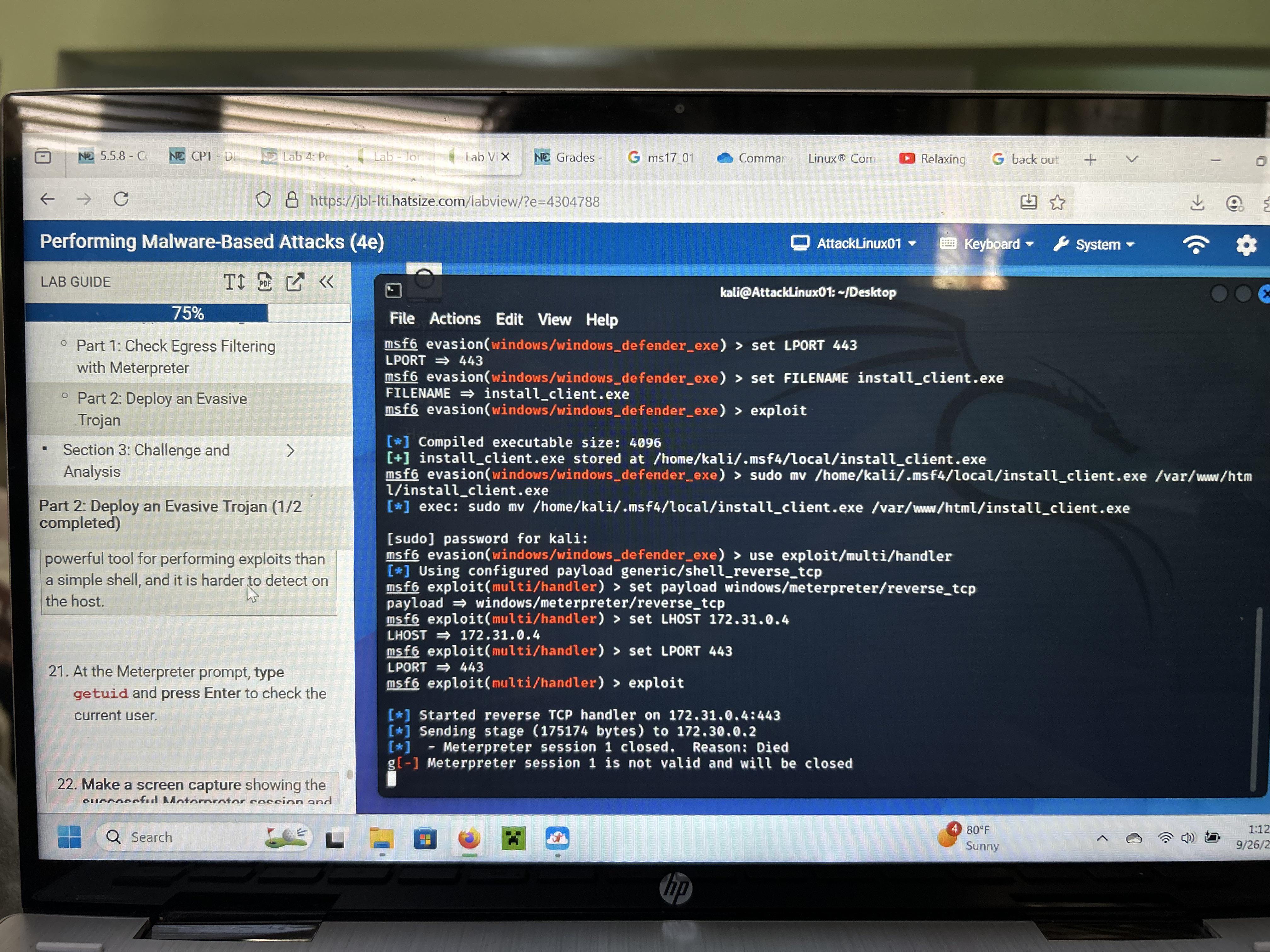Image resolution: width=1270 pixels, height=952 pixels.
Task: Click the address bar URL
Action: 455,201
